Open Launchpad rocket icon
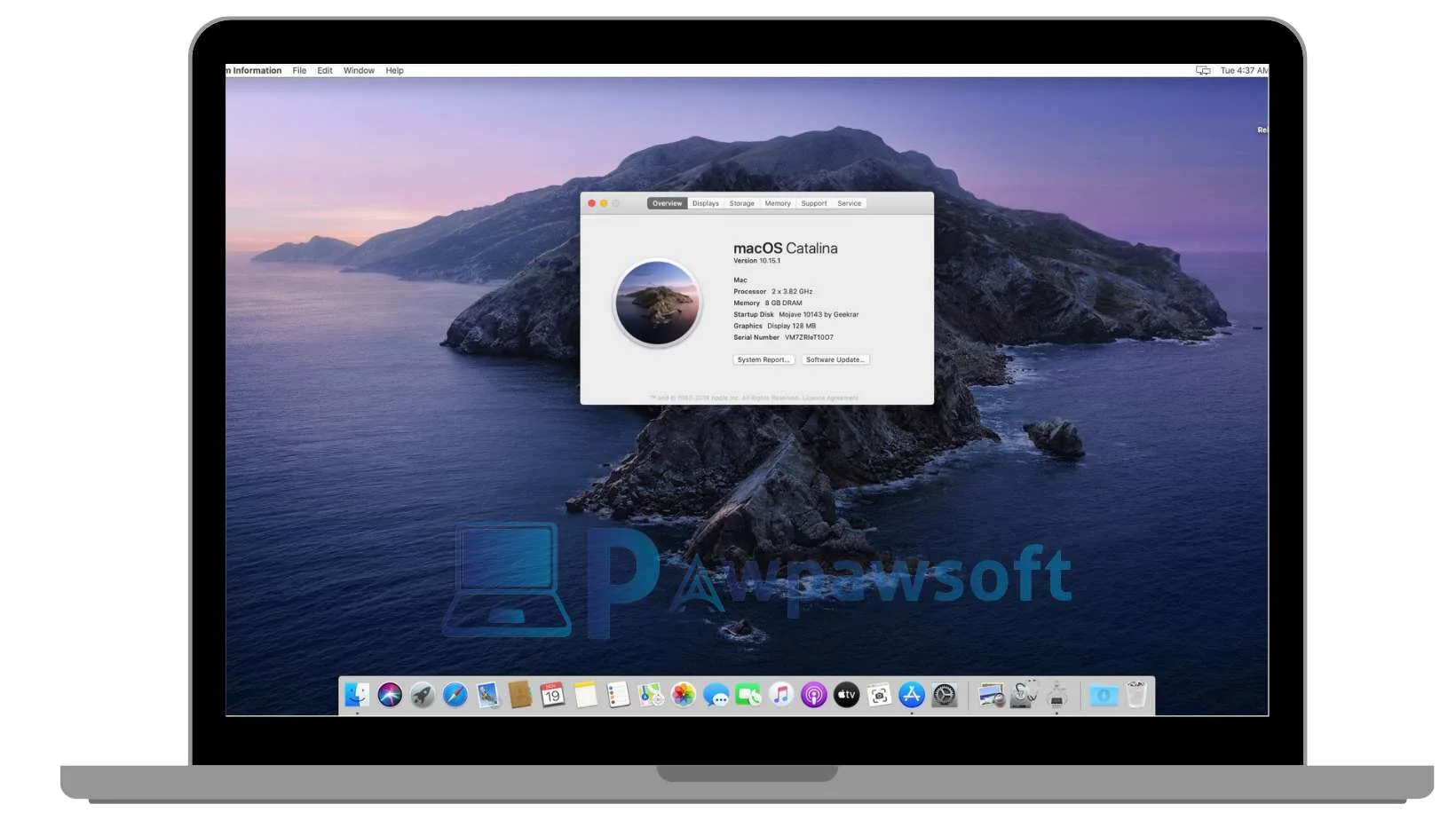This screenshot has height=820, width=1456. tap(423, 695)
